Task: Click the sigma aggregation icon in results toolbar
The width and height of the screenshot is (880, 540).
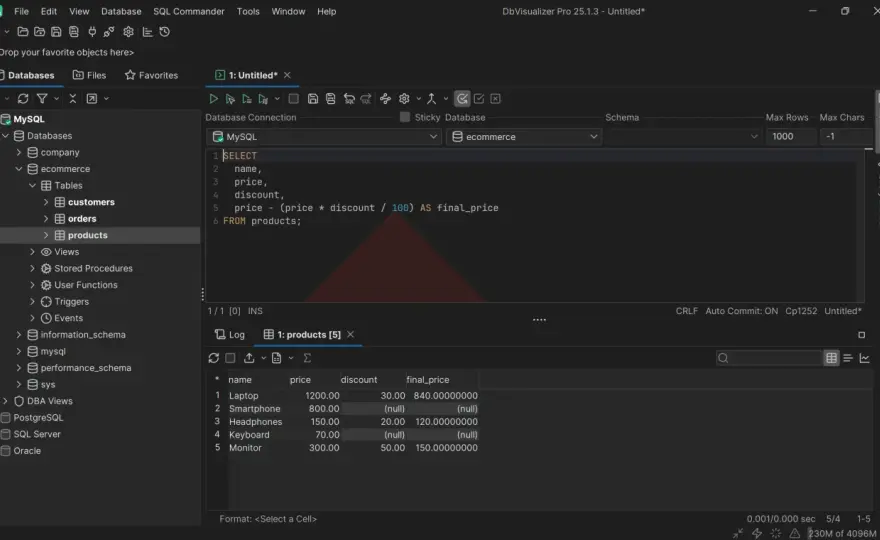Action: coord(307,358)
